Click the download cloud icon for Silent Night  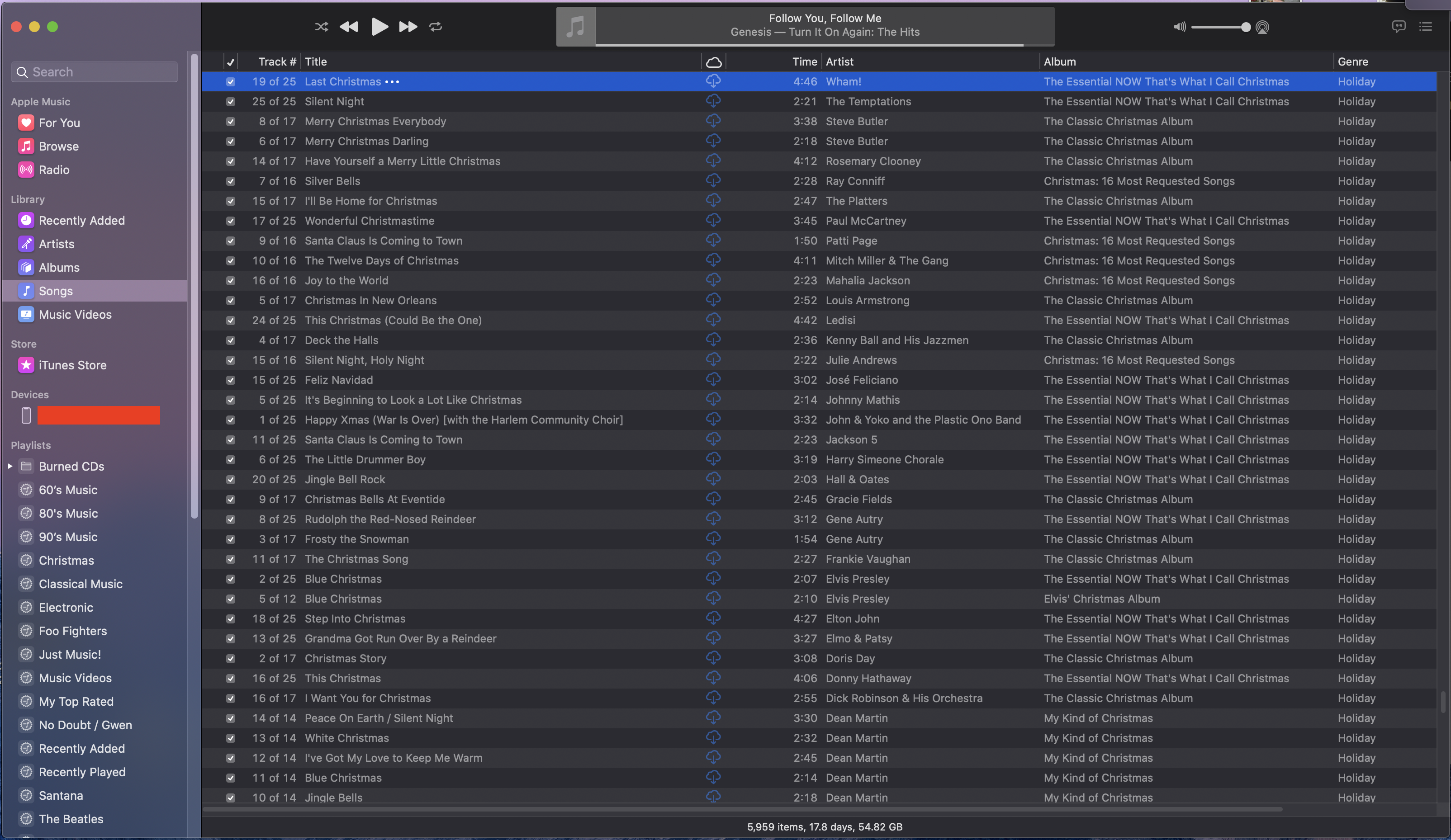click(713, 101)
